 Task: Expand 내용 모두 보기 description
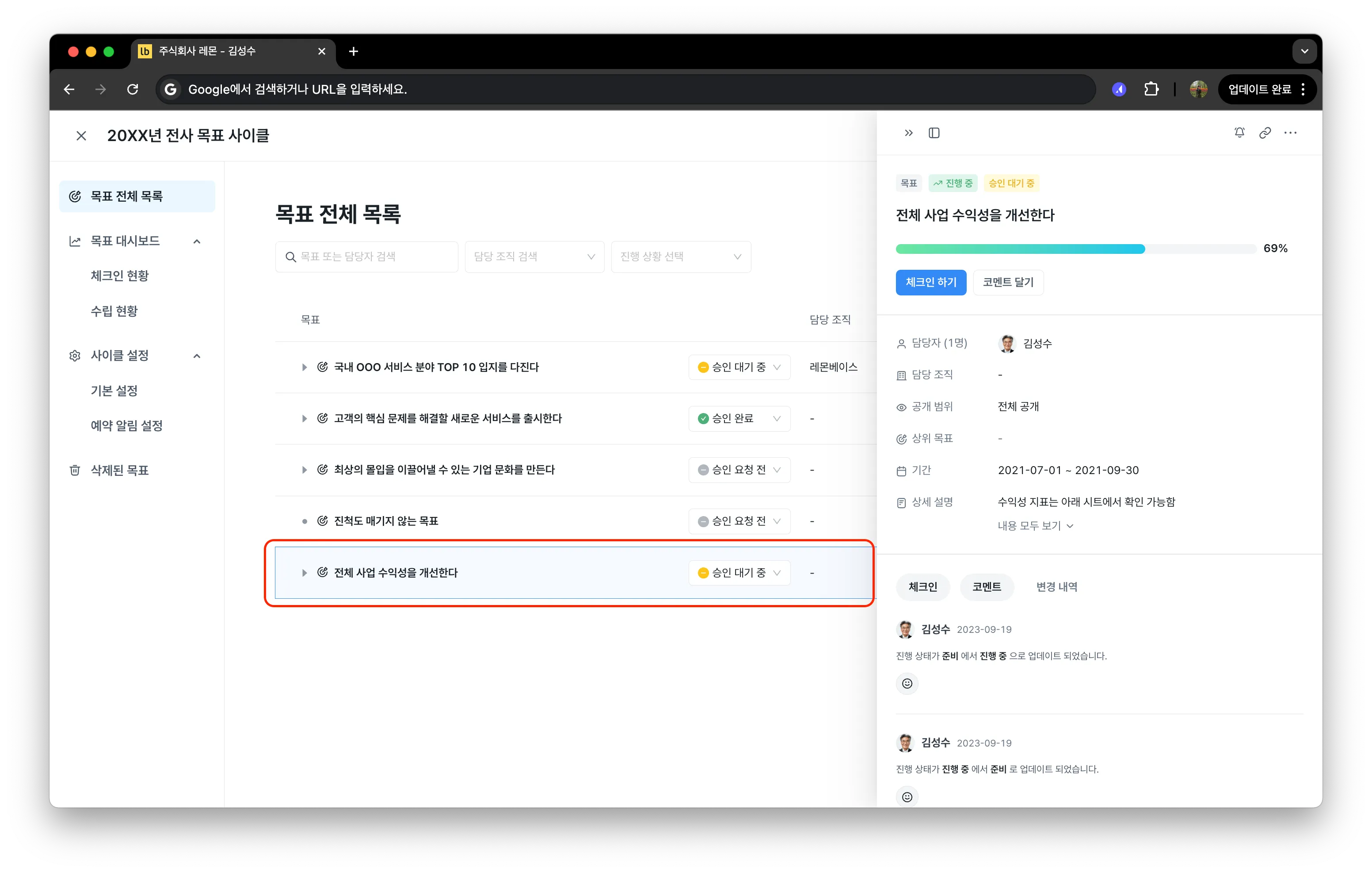[x=1035, y=526]
